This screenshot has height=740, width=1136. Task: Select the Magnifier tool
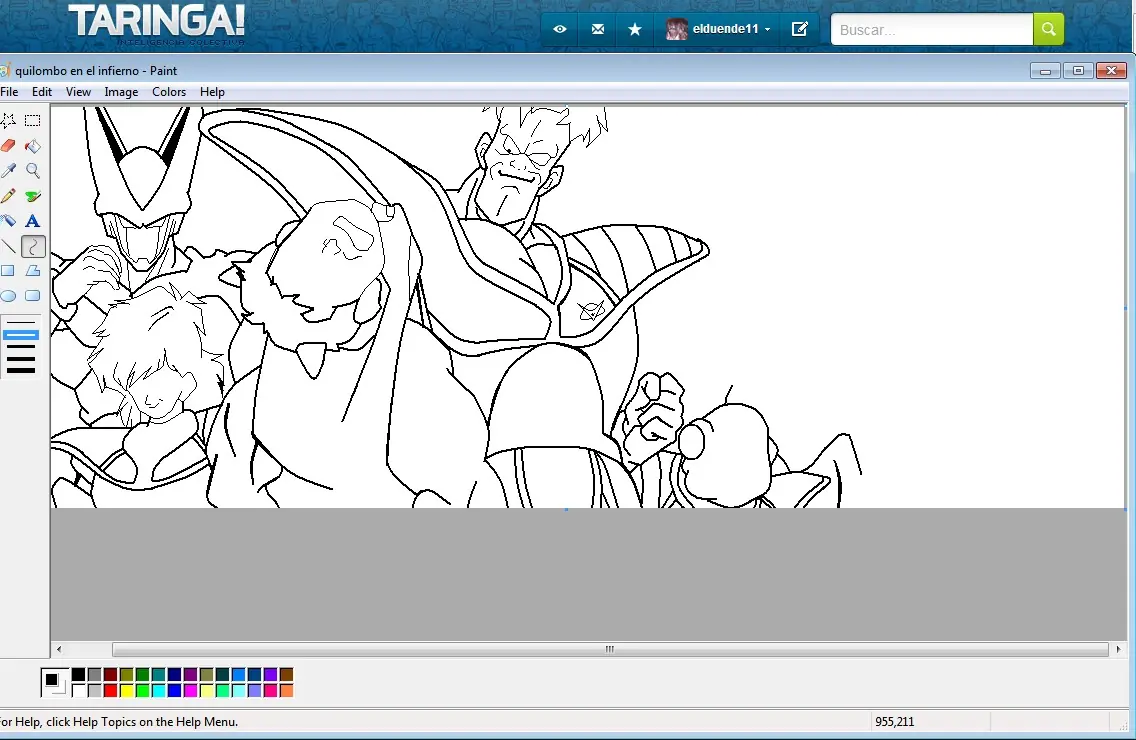click(x=33, y=170)
